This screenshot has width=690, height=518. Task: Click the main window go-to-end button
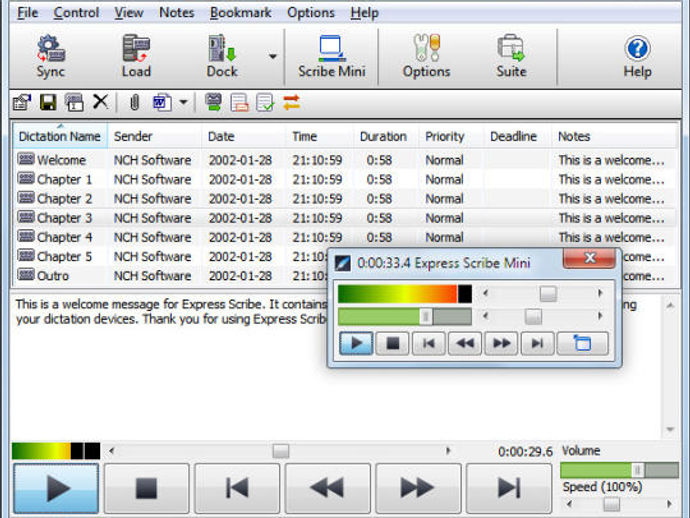pyautogui.click(x=509, y=488)
